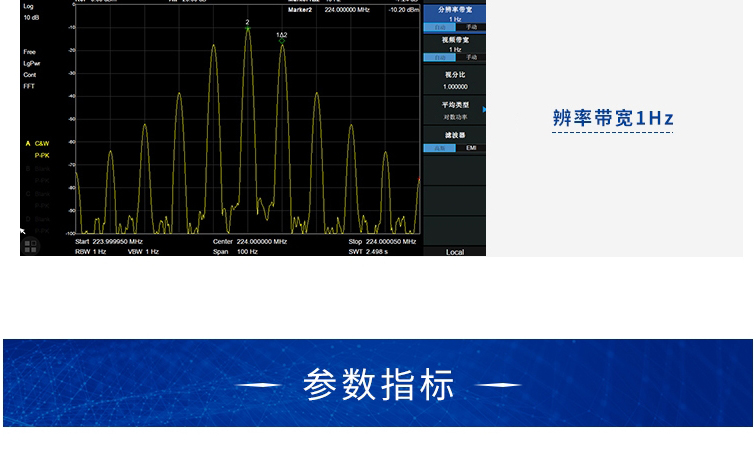Click the 辨率带宽1Hz caption text

click(x=613, y=118)
